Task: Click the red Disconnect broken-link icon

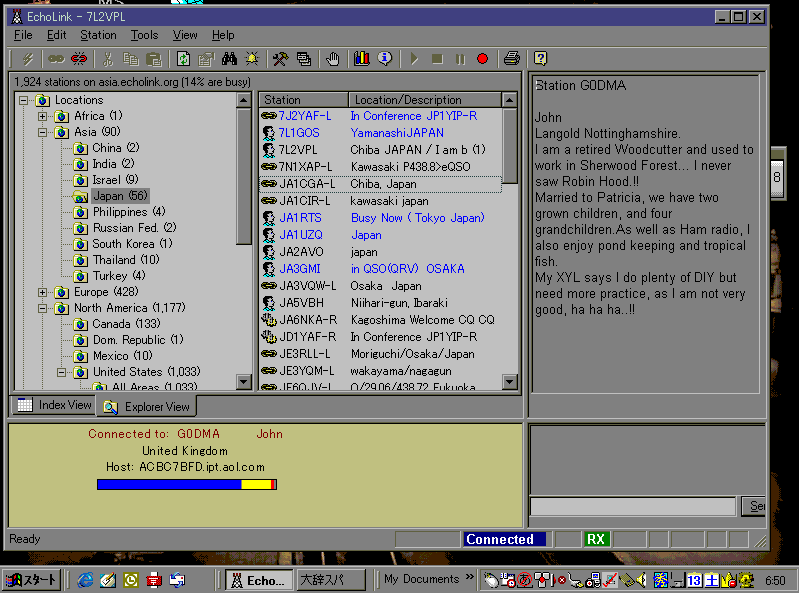Action: click(x=78, y=59)
